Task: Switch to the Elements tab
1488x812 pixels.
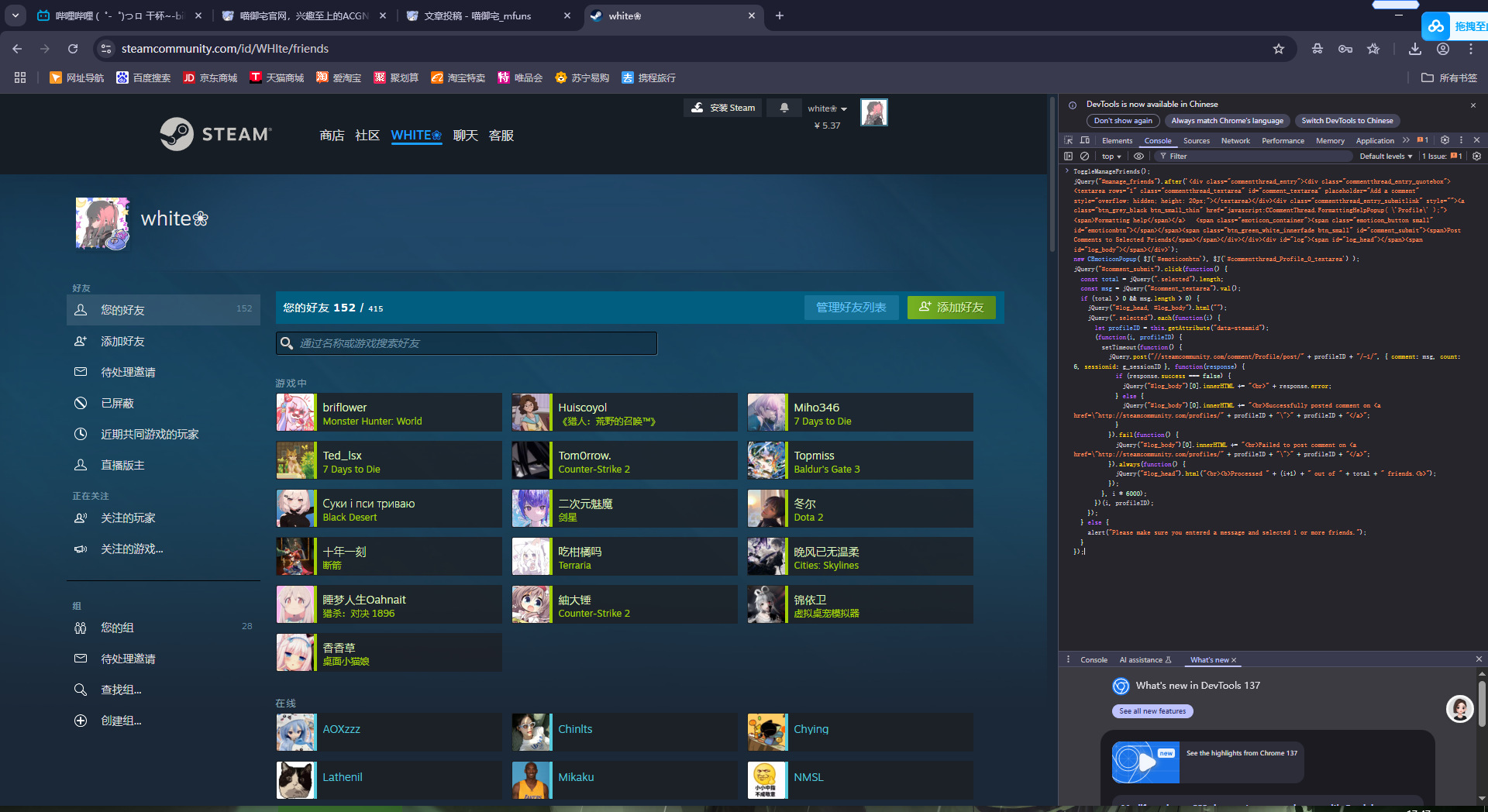Action: click(1117, 141)
